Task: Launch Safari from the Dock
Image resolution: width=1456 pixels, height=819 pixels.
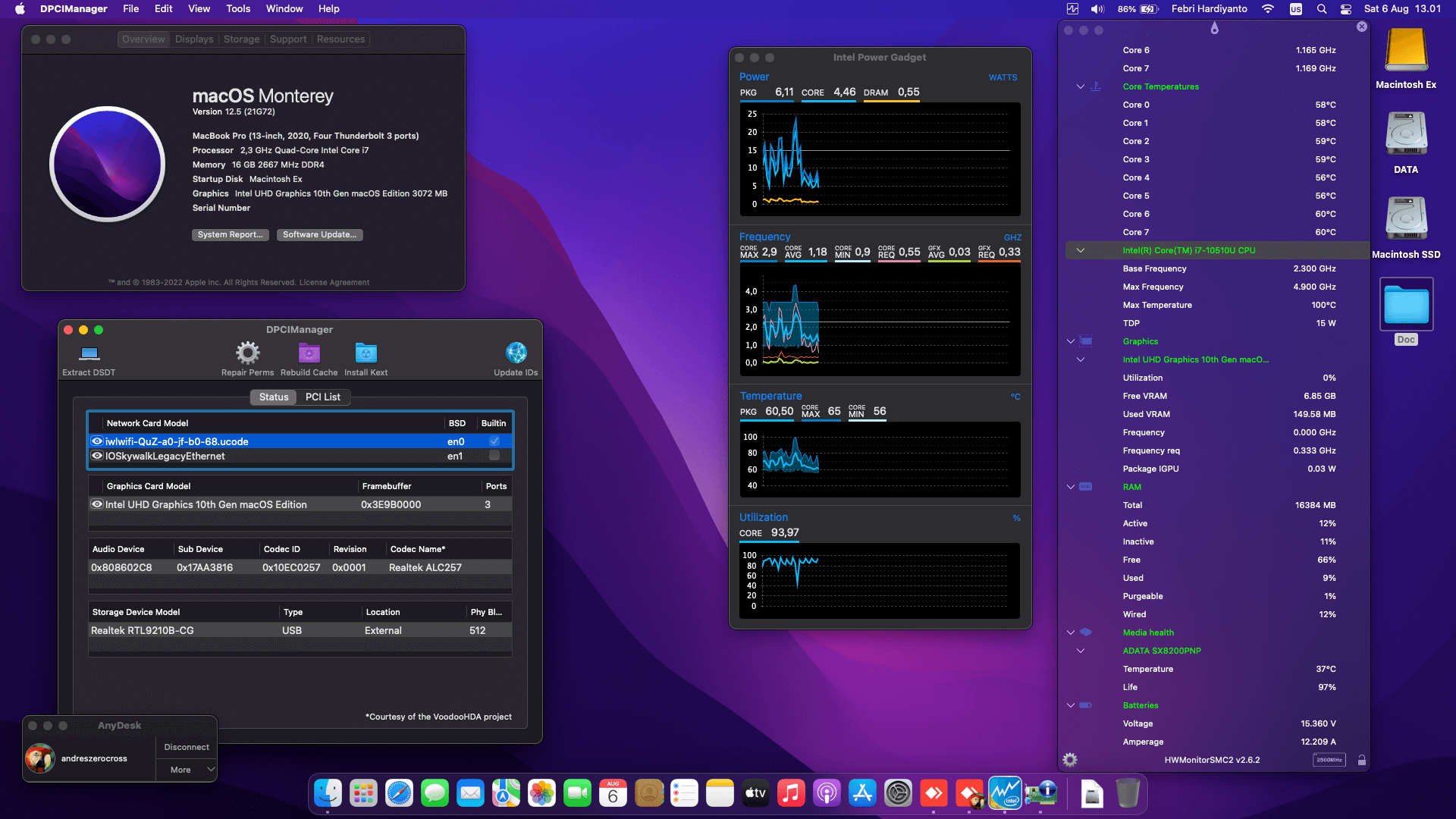Action: tap(399, 793)
